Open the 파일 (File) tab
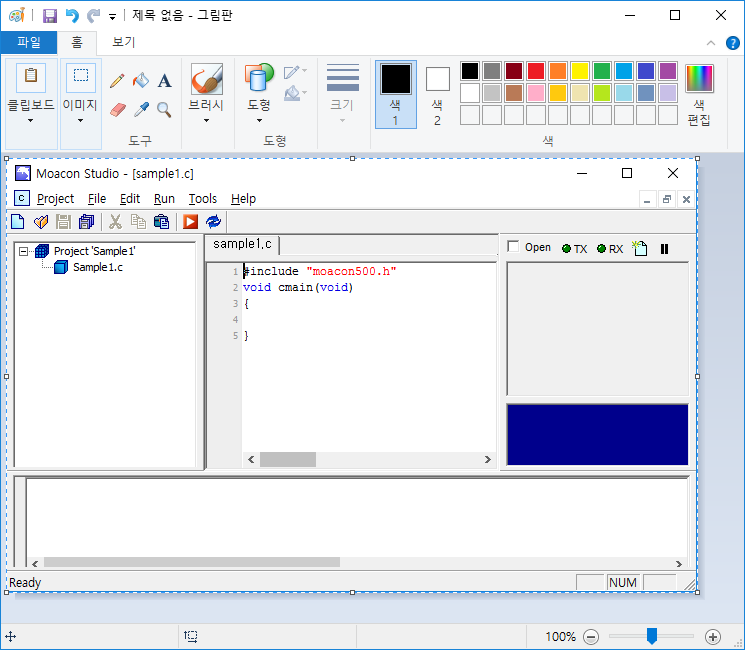The height and width of the screenshot is (650, 745). point(29,43)
